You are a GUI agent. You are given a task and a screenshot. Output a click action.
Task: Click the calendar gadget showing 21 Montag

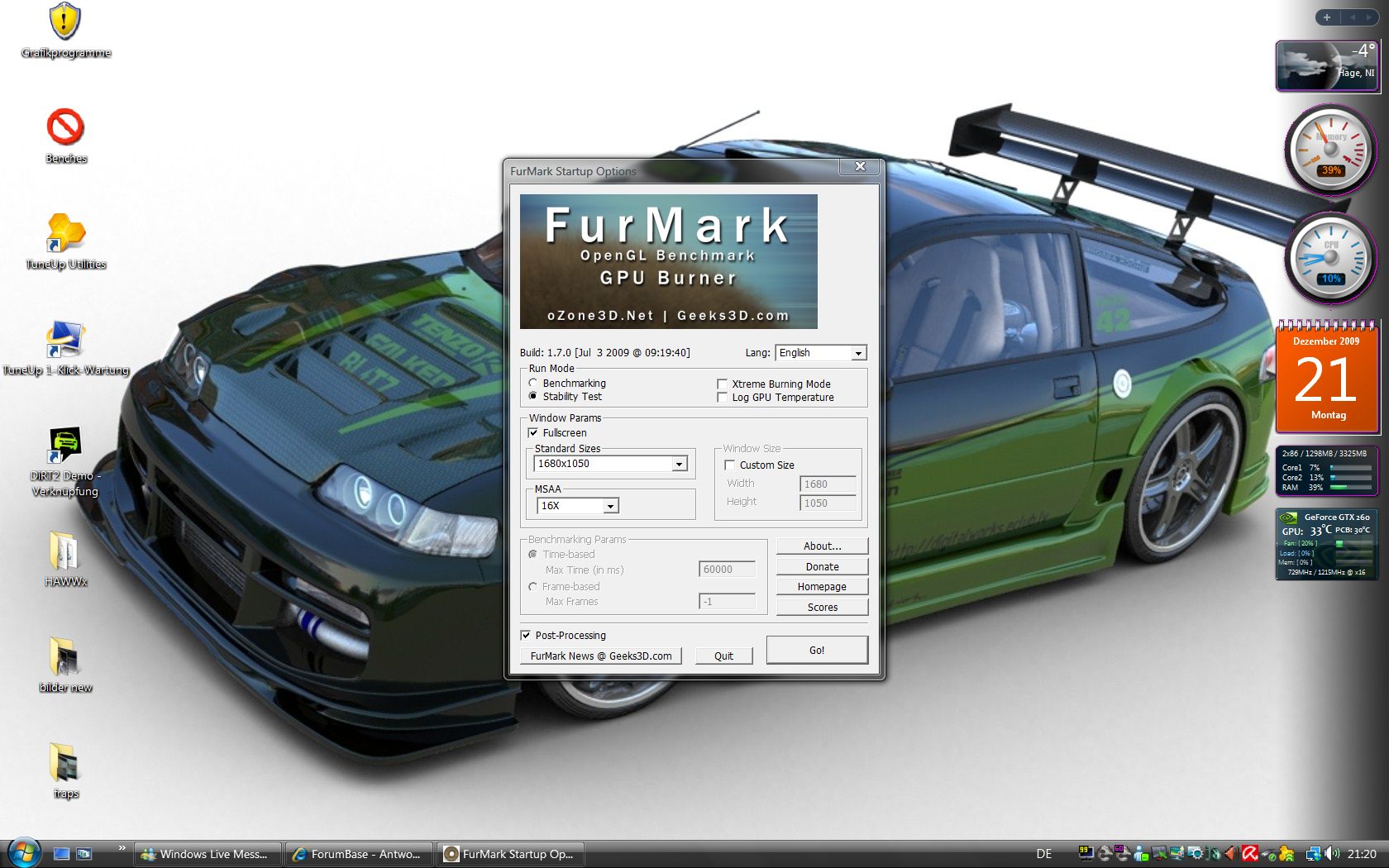[x=1327, y=376]
